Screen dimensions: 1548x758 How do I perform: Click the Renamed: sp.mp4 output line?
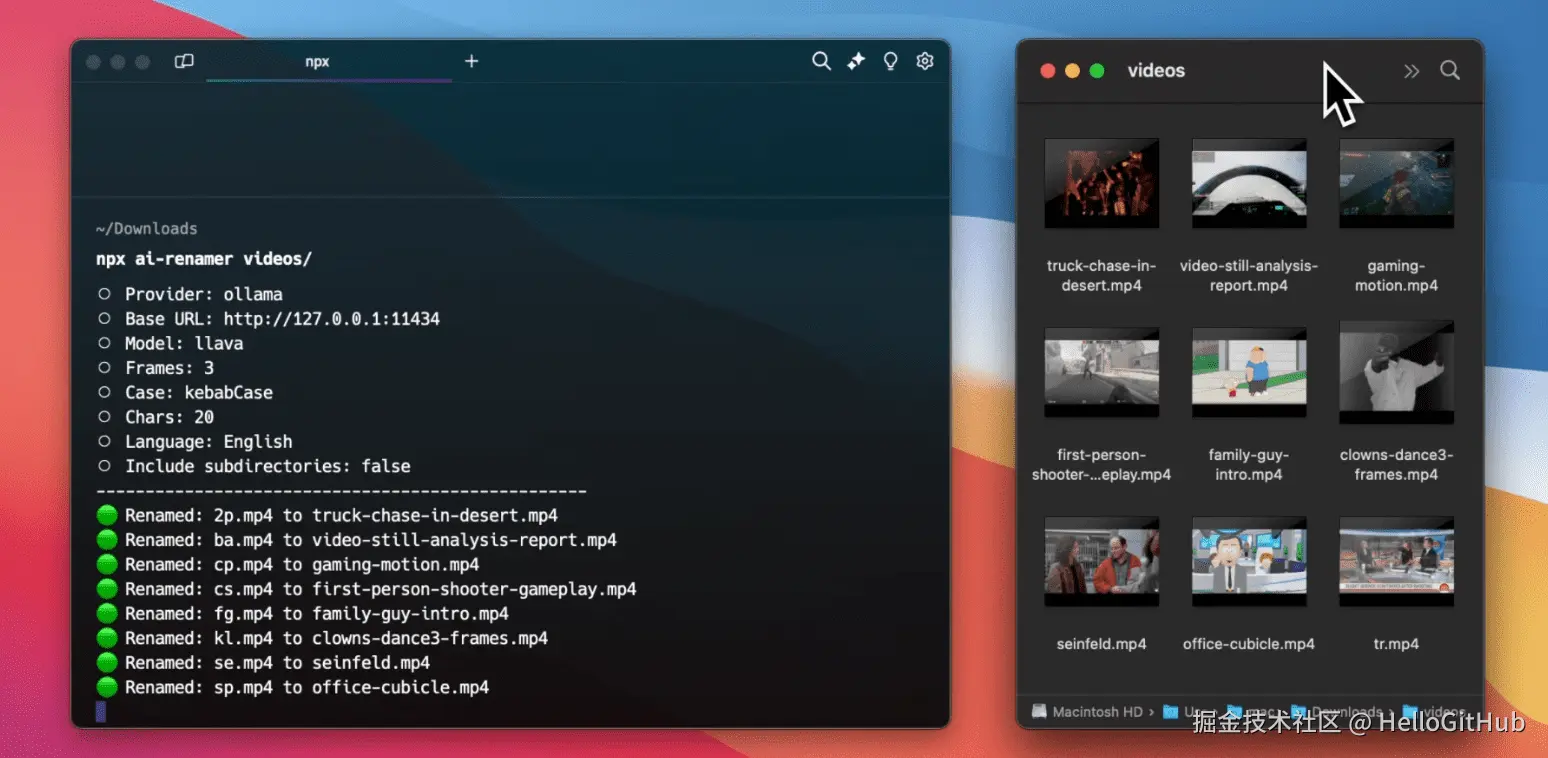pyautogui.click(x=293, y=687)
